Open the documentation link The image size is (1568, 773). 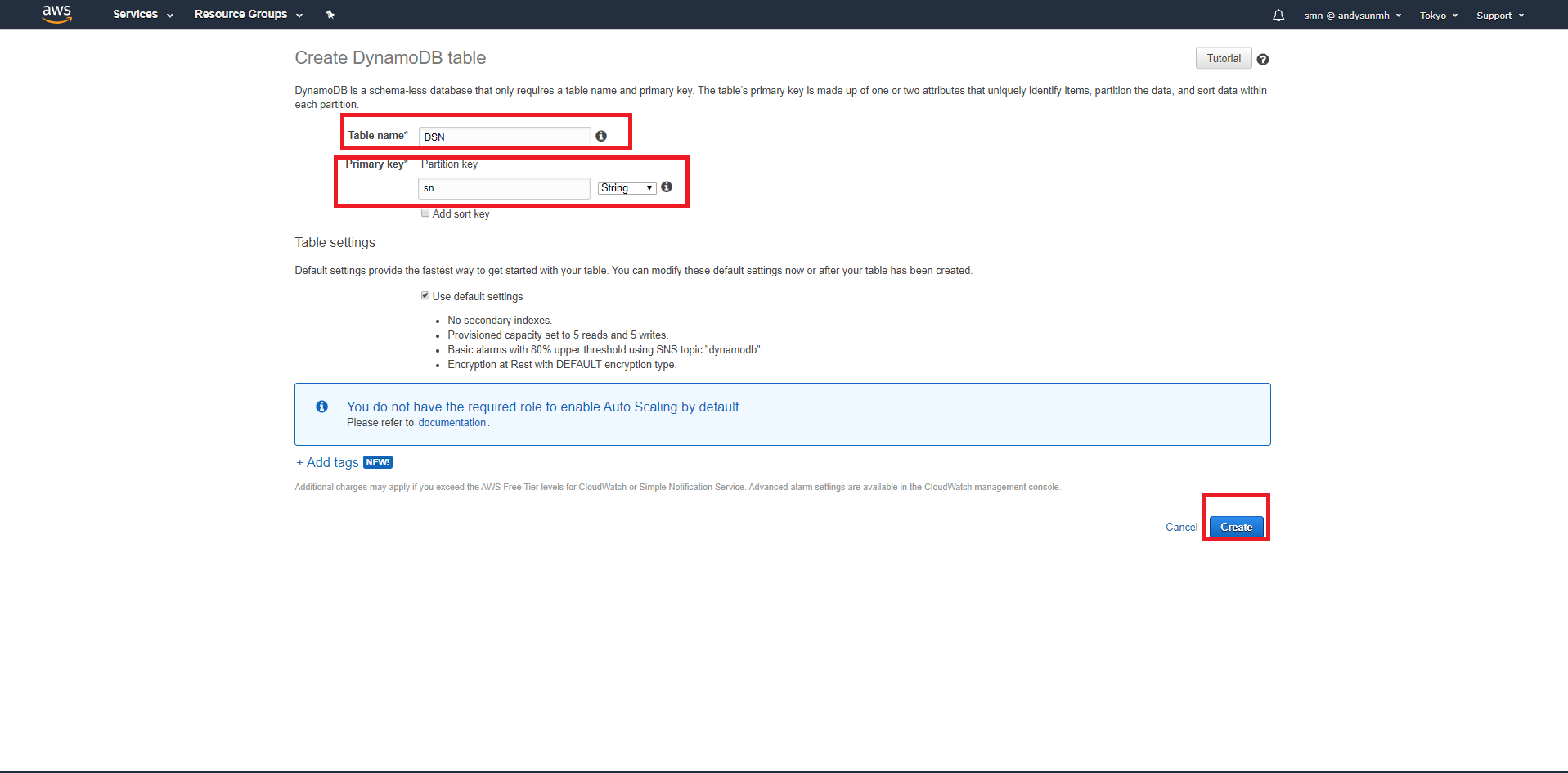tap(452, 423)
